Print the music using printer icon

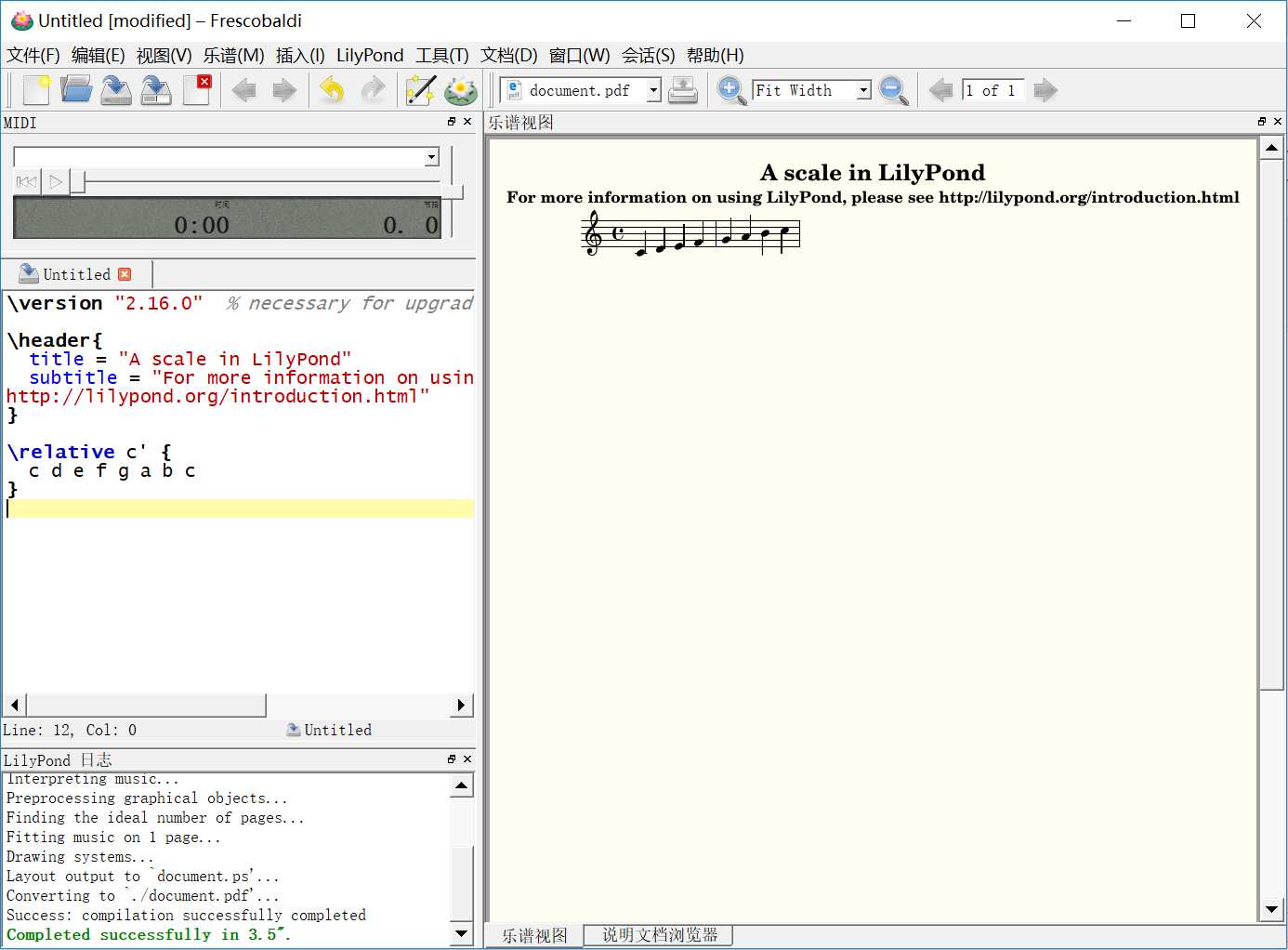(x=683, y=90)
